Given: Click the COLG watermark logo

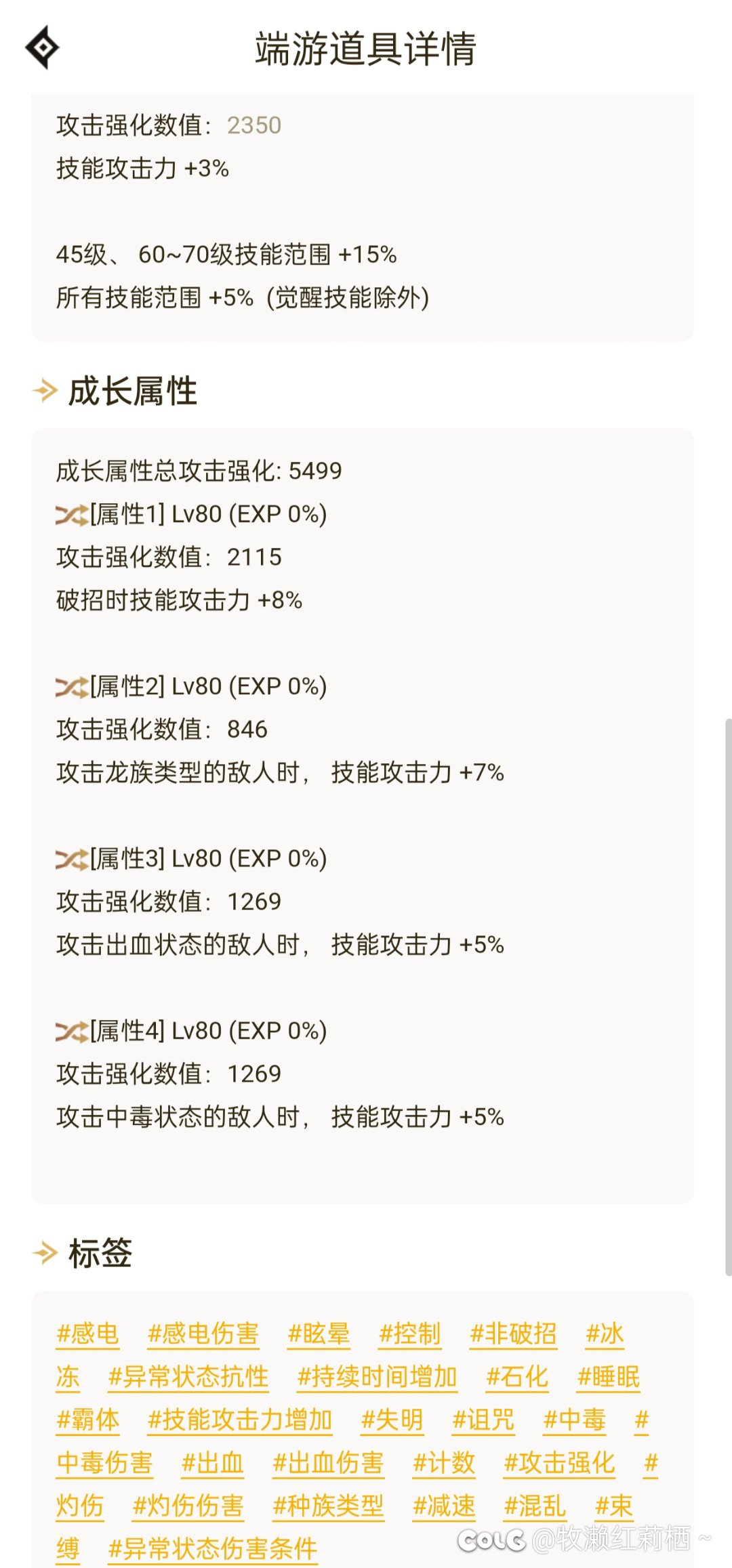Looking at the screenshot, I should 491,1540.
